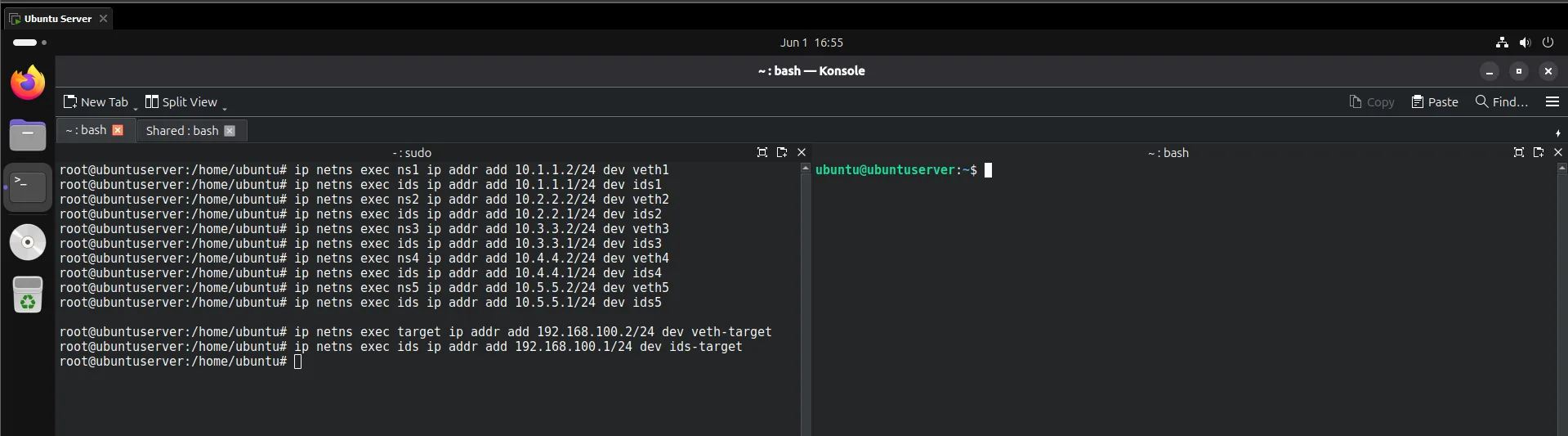Close the sudo split pane
Image resolution: width=1568 pixels, height=436 pixels.
802,153
